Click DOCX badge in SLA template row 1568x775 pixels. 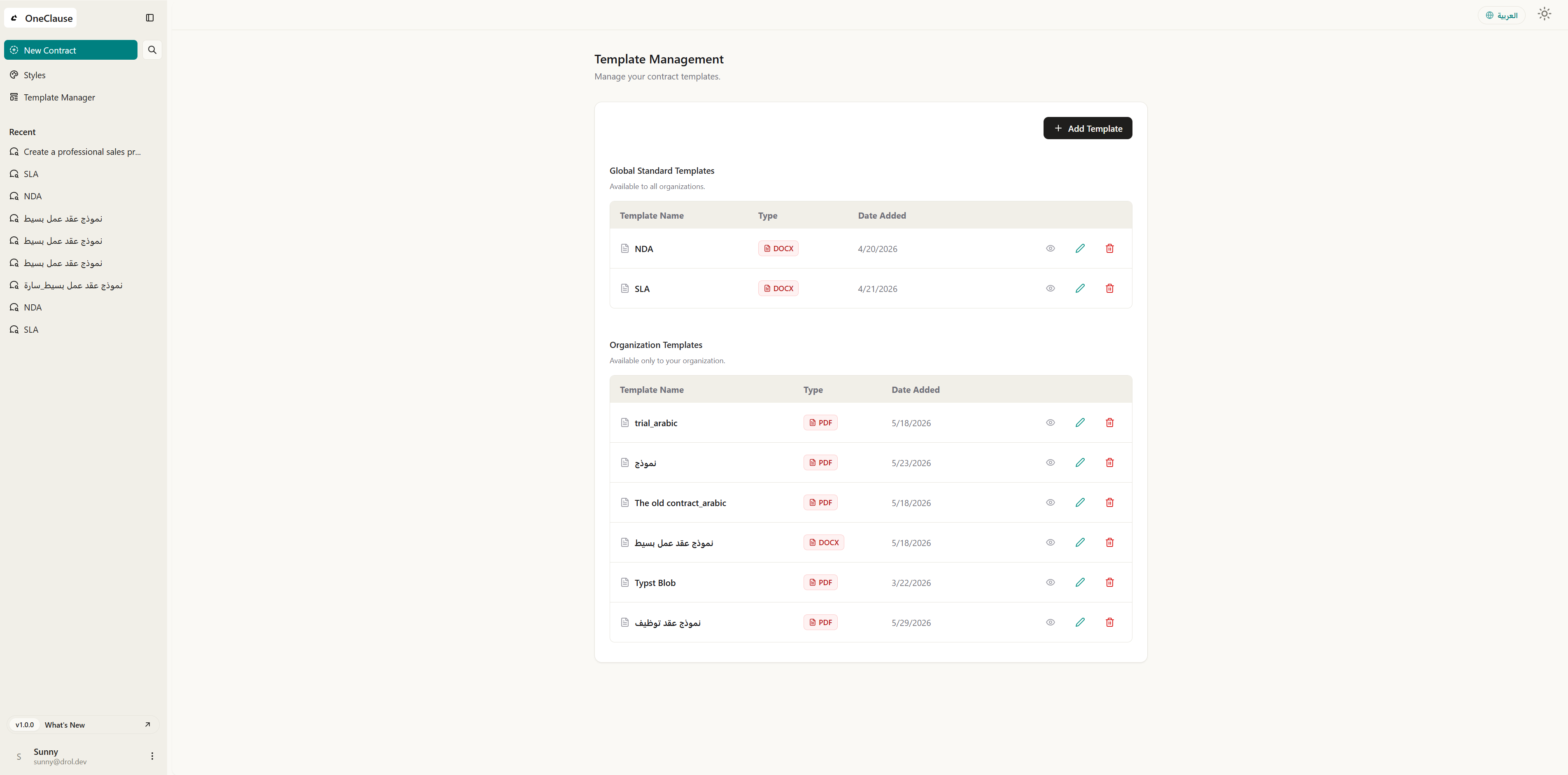click(x=778, y=289)
